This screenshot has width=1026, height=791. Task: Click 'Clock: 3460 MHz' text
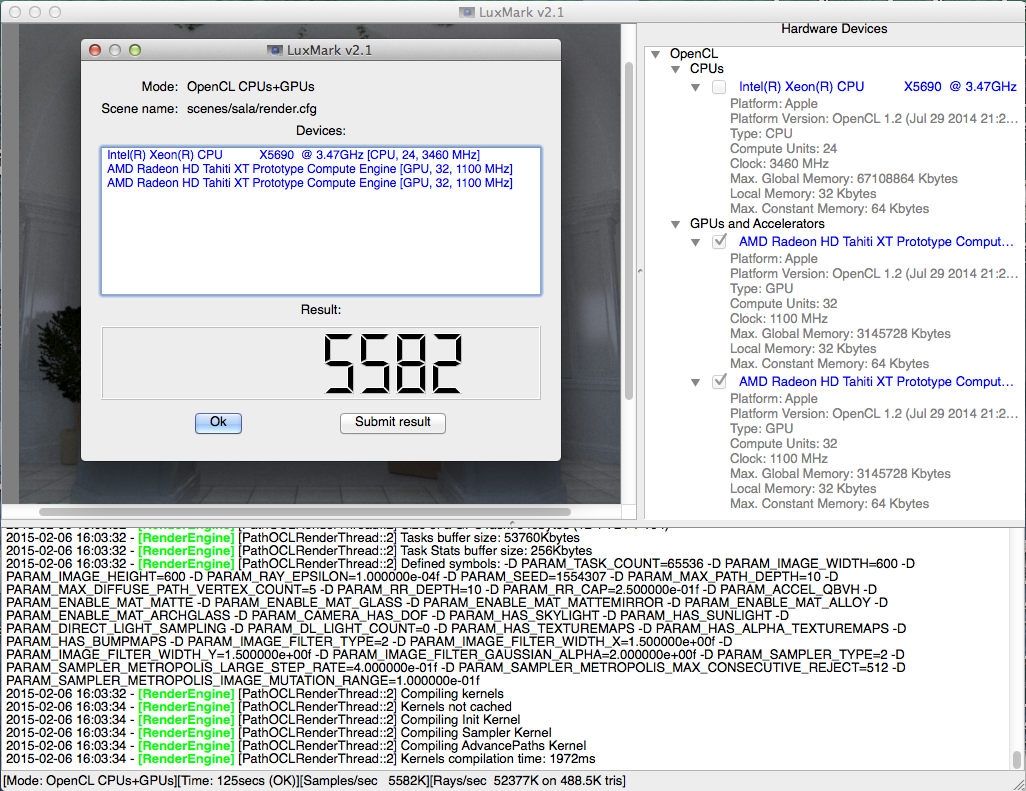tap(779, 164)
